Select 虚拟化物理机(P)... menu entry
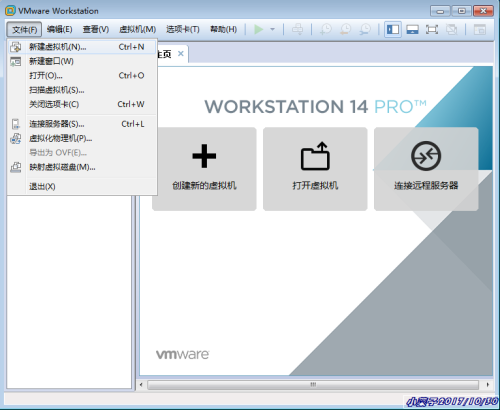The width and height of the screenshot is (500, 410). (x=82, y=138)
